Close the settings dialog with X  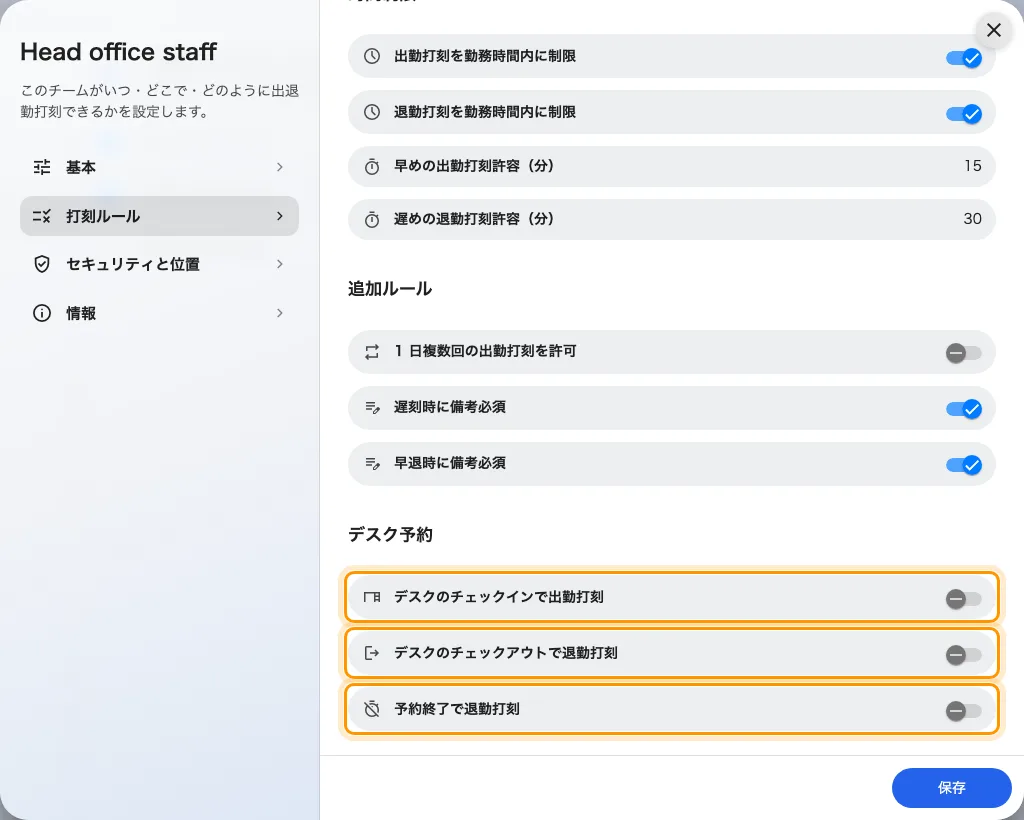994,30
